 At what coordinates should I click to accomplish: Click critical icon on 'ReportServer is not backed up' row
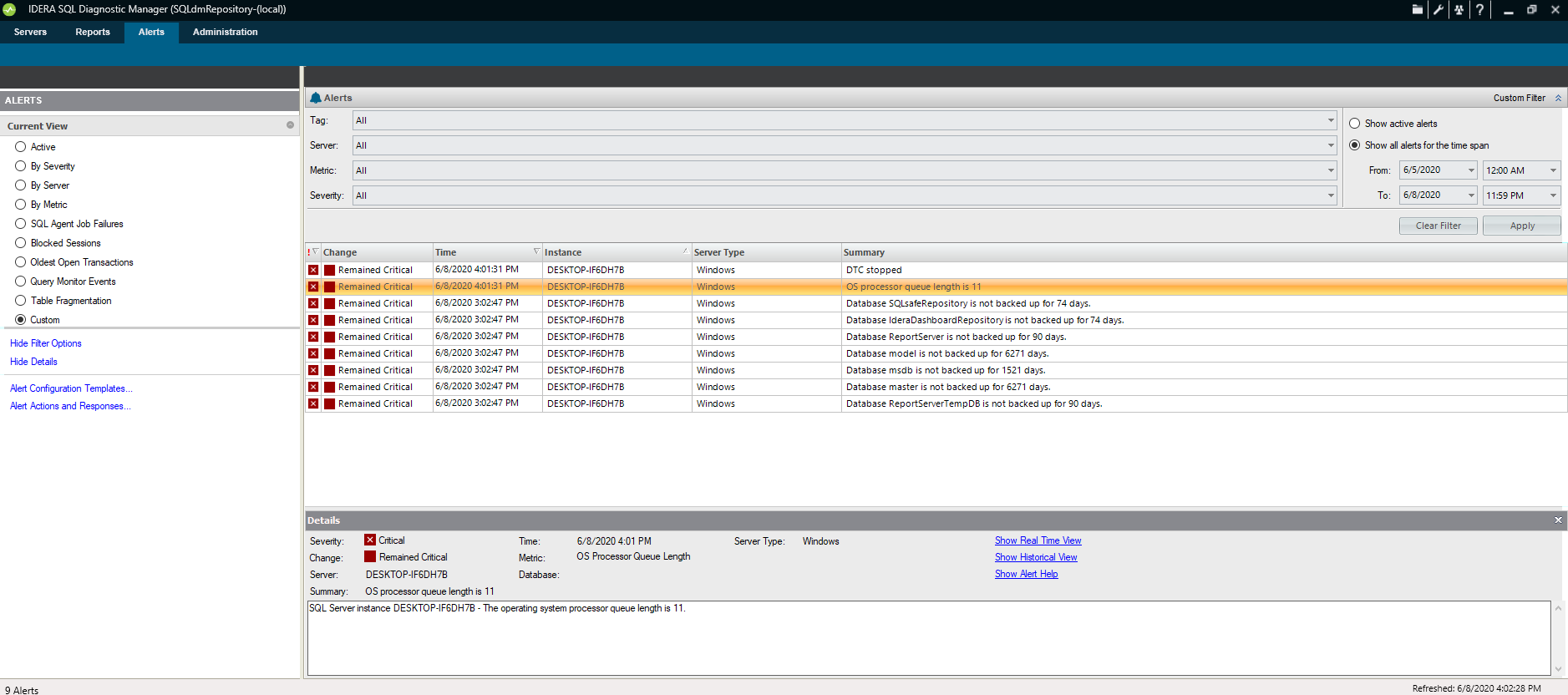313,337
